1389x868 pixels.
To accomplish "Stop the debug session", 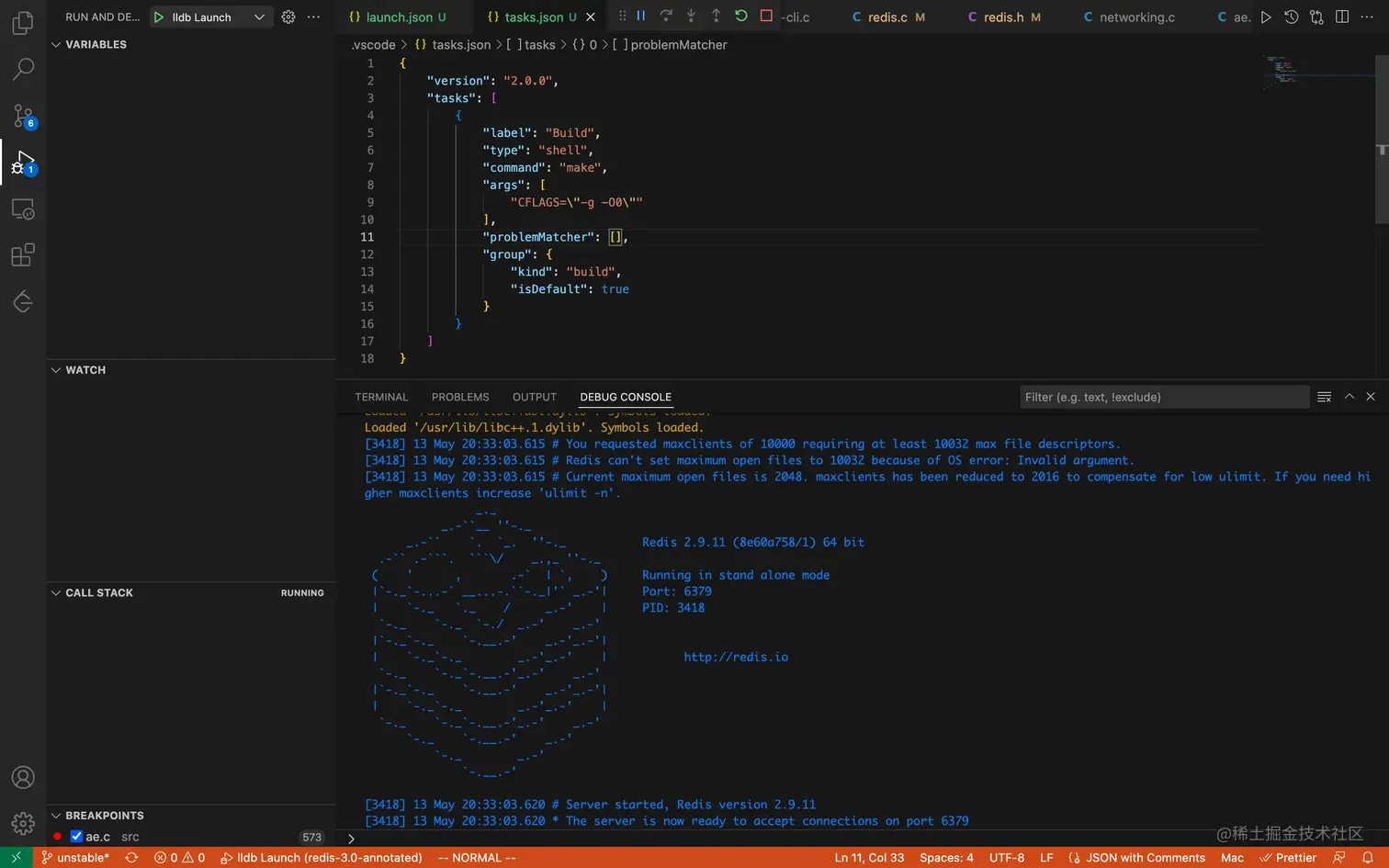I will (766, 16).
